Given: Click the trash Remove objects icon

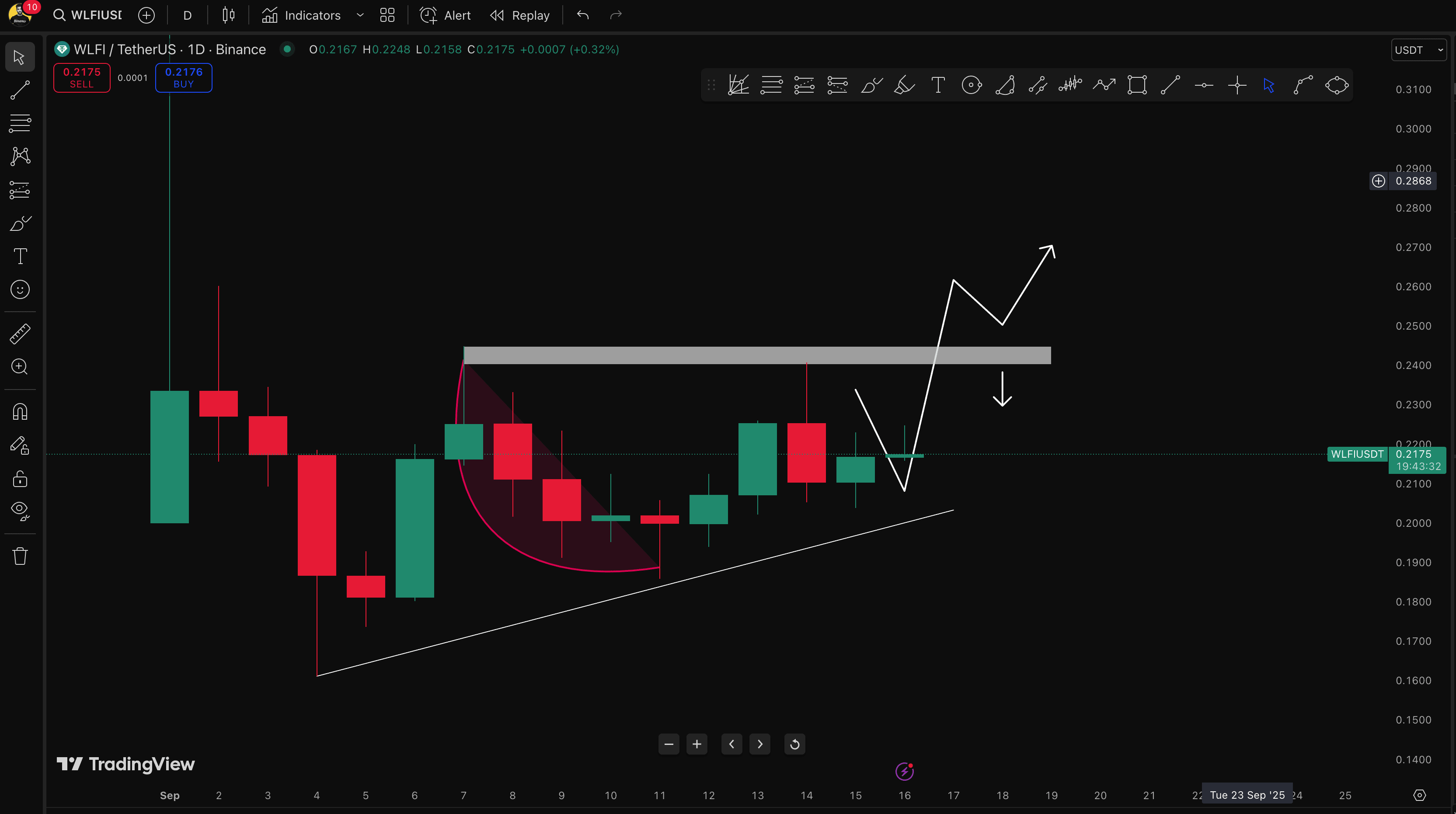Looking at the screenshot, I should (x=20, y=556).
